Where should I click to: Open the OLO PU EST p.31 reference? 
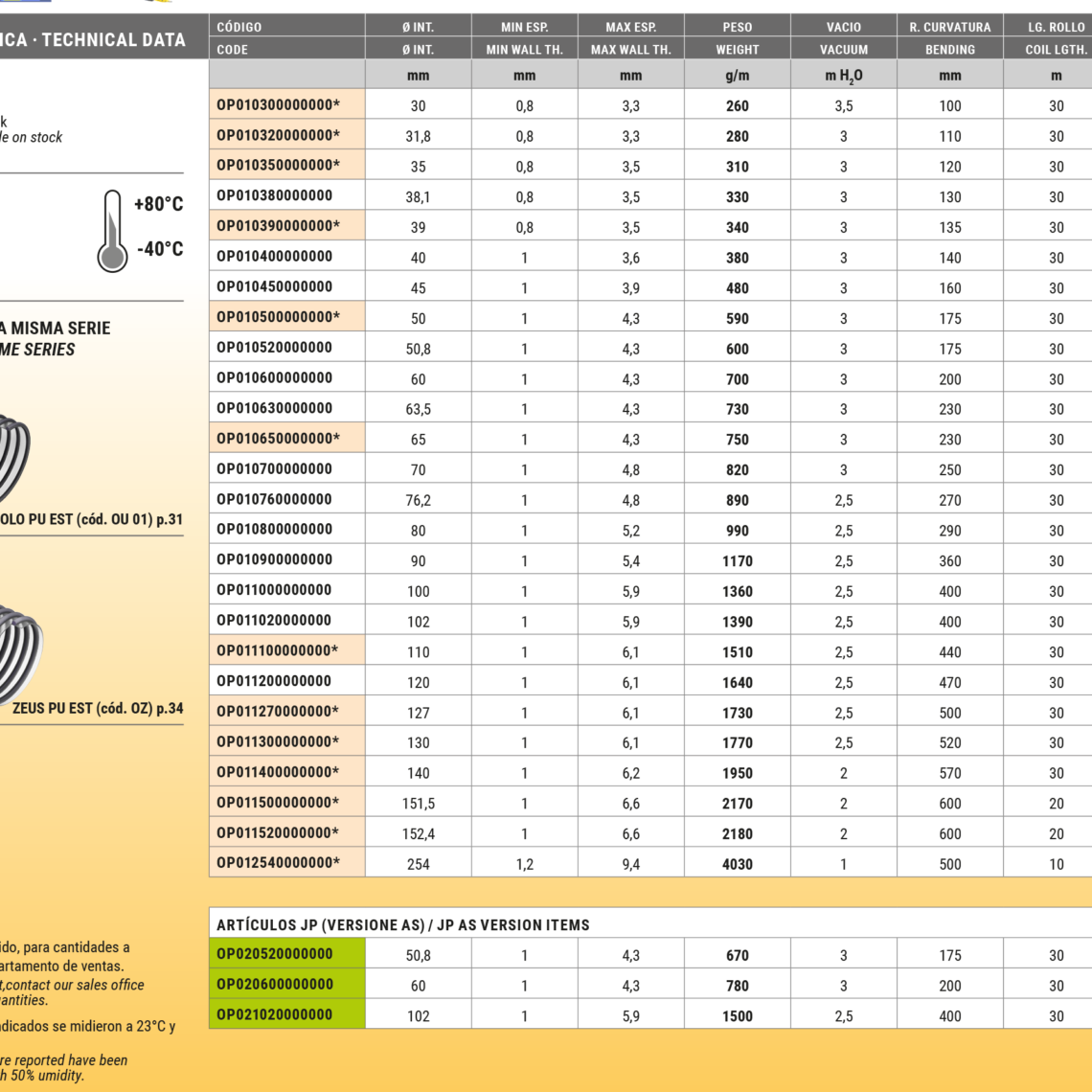[91, 520]
